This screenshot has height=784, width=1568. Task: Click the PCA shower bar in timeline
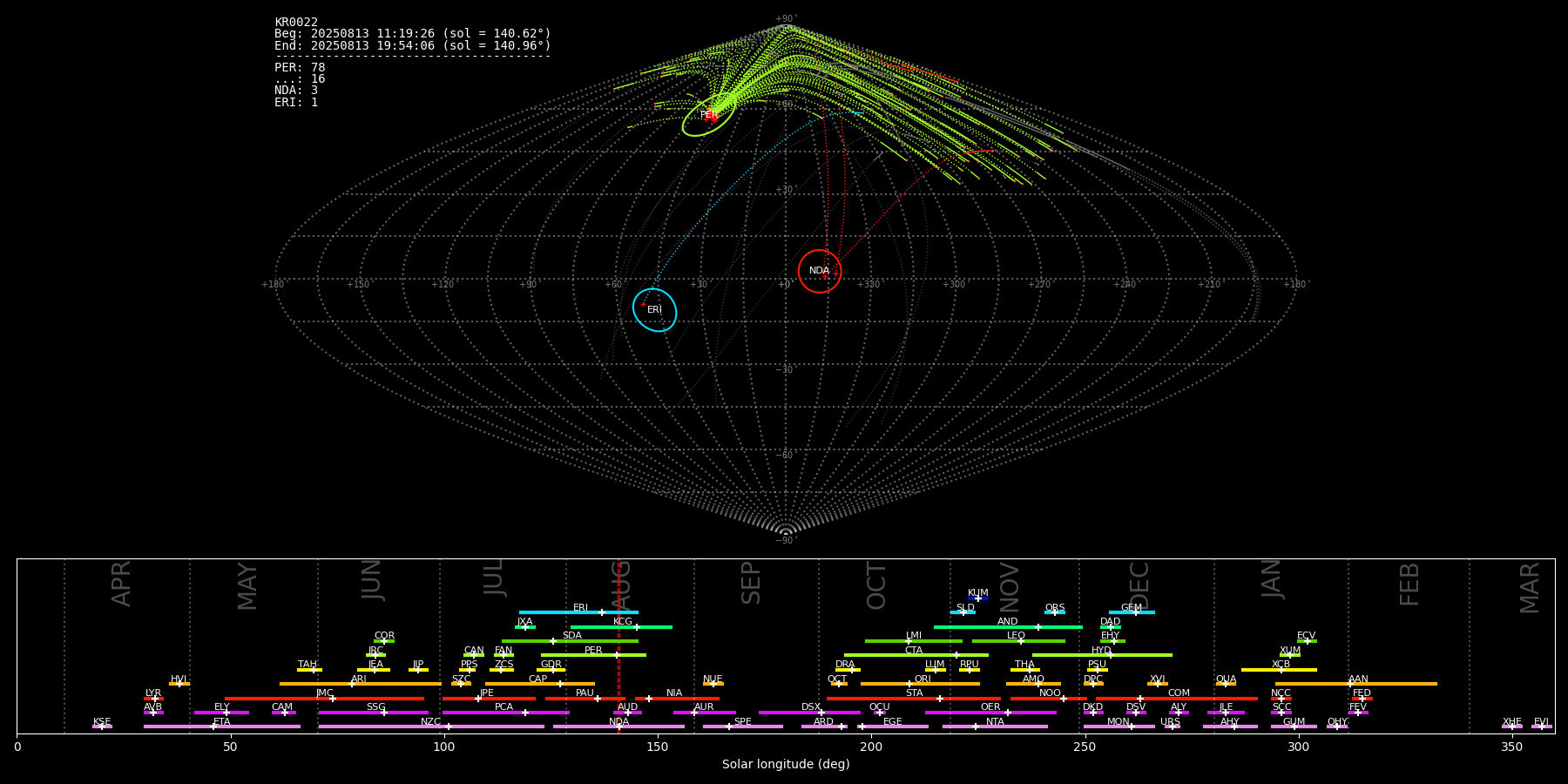(x=505, y=713)
